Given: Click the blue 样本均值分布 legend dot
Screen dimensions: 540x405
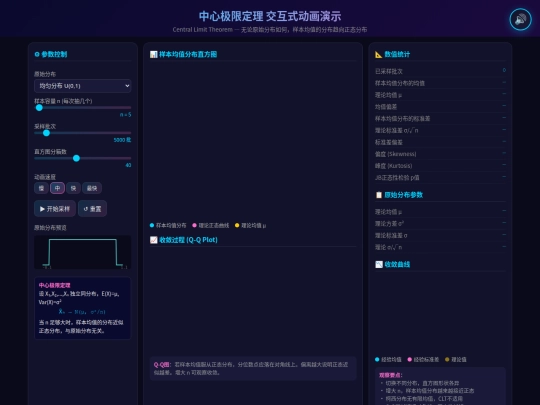Looking at the screenshot, I should tap(152, 225).
